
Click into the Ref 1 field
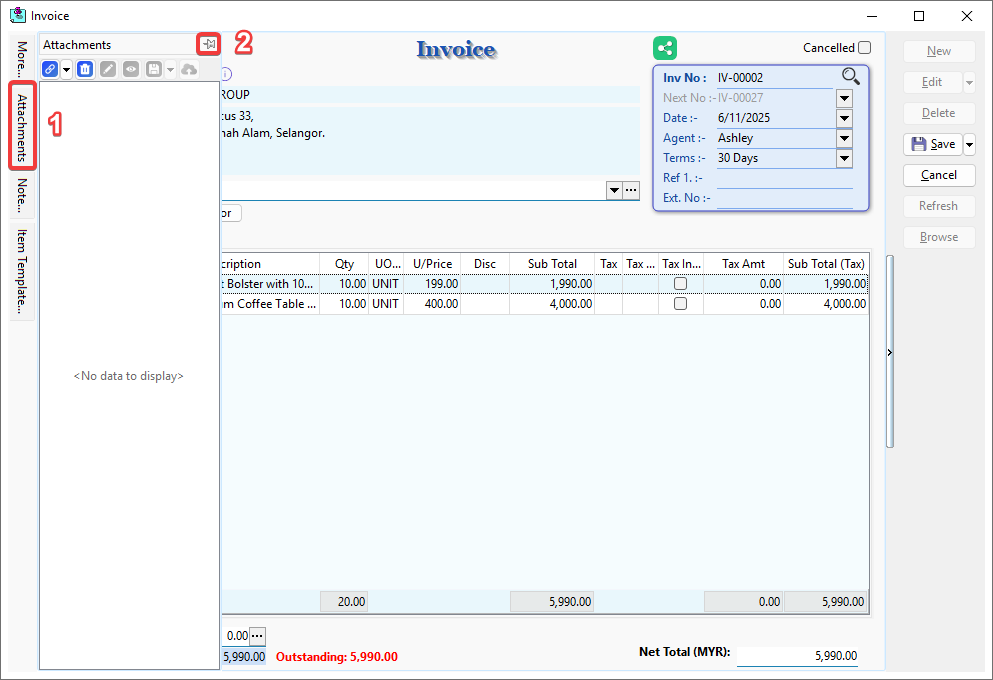click(784, 178)
